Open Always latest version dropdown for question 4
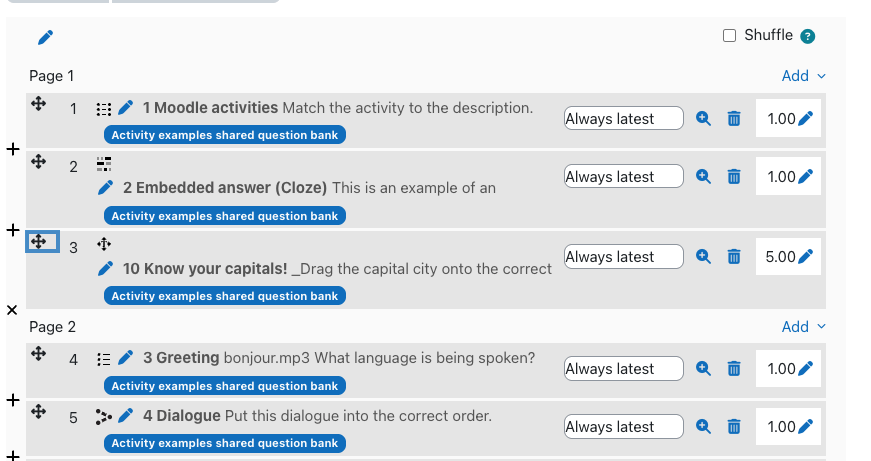 tap(624, 368)
